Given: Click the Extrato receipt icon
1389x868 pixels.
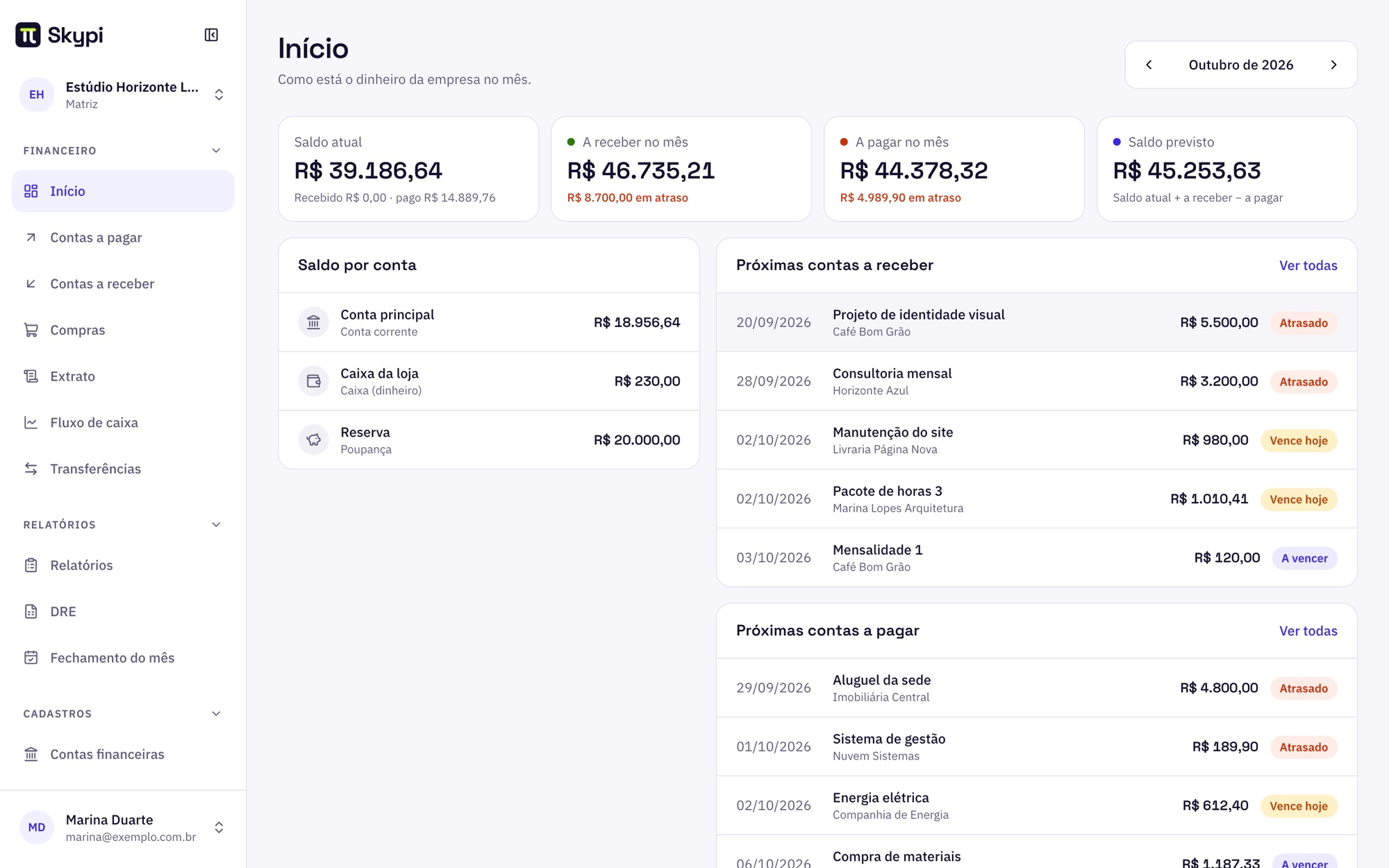Looking at the screenshot, I should click(31, 376).
